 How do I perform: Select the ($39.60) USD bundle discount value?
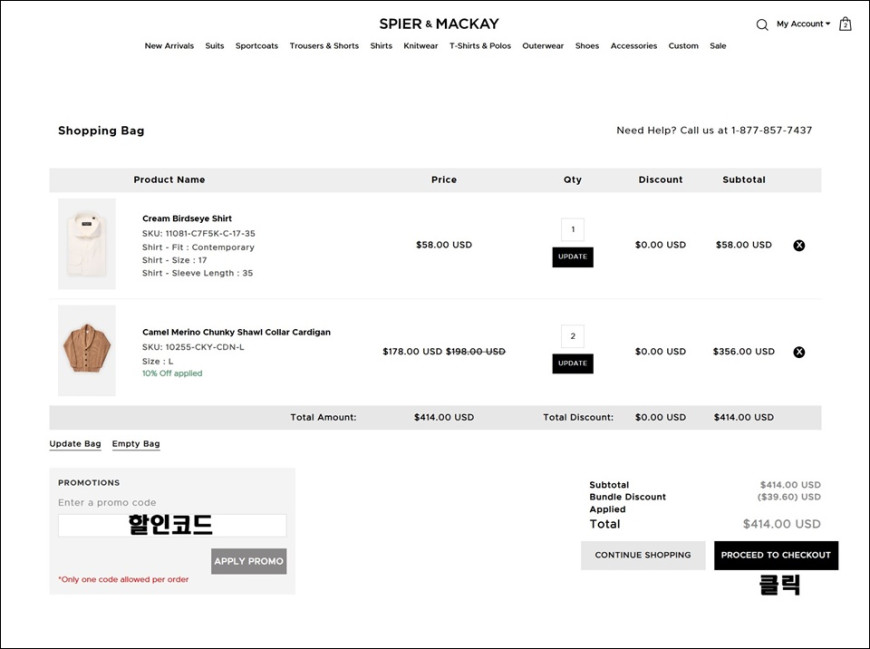click(789, 497)
